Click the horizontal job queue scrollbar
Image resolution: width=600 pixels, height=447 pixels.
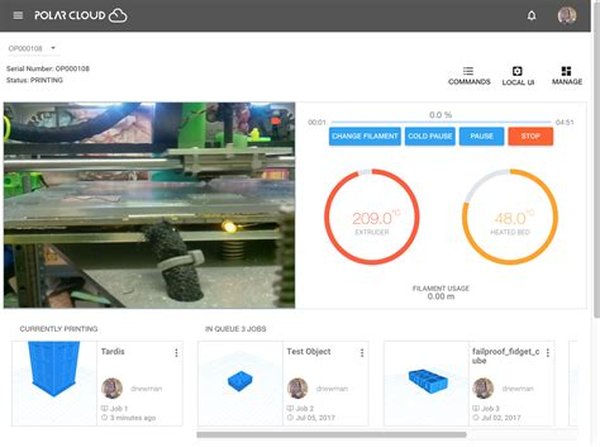[330, 435]
